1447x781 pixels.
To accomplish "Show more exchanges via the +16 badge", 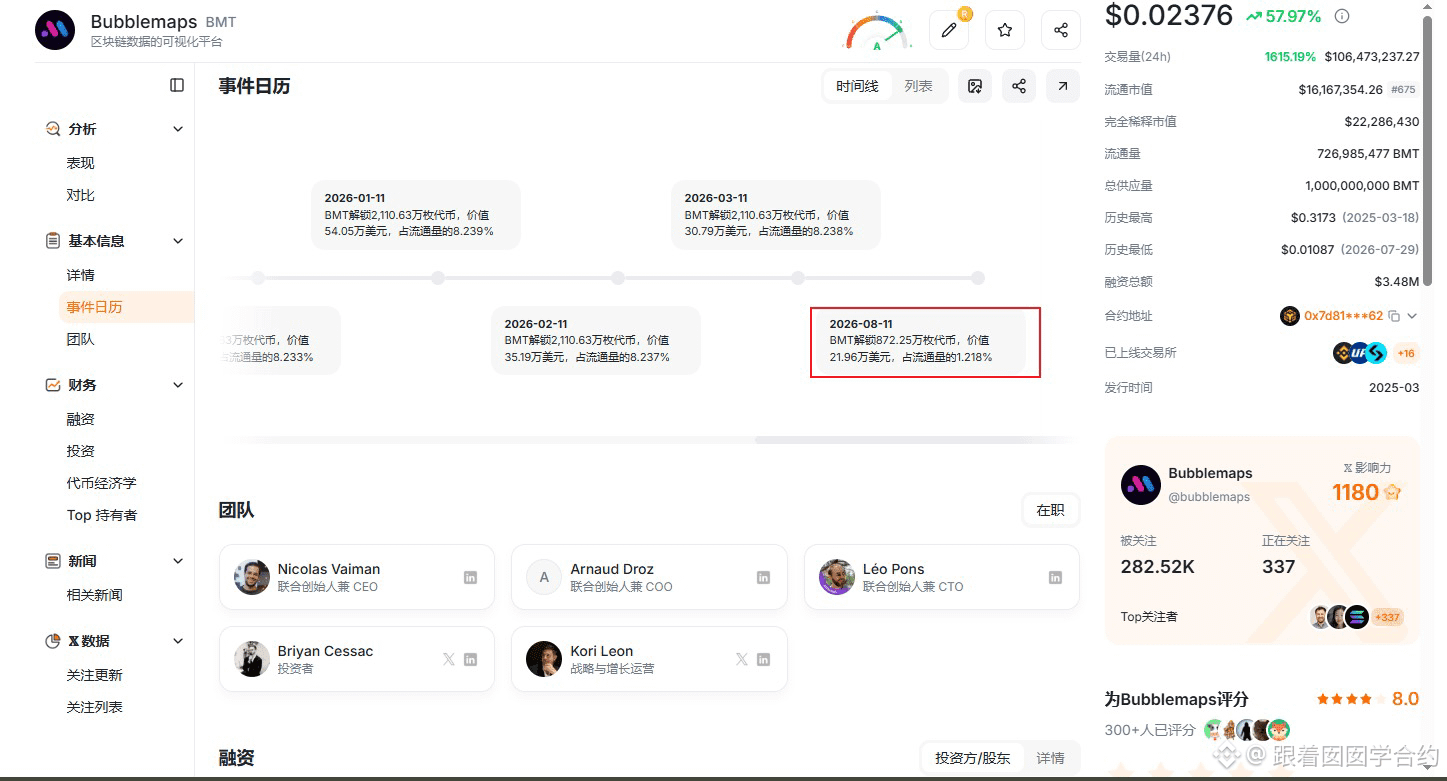I will coord(1406,353).
